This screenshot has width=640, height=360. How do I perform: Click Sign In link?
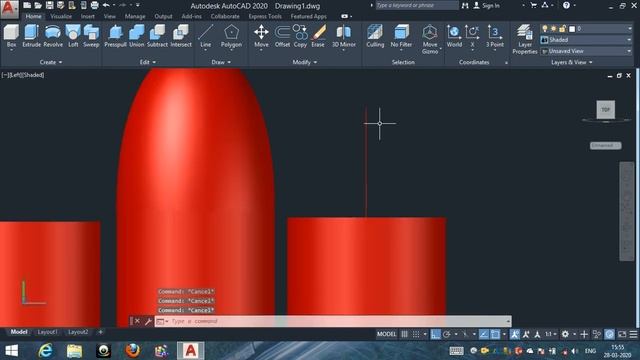490,6
